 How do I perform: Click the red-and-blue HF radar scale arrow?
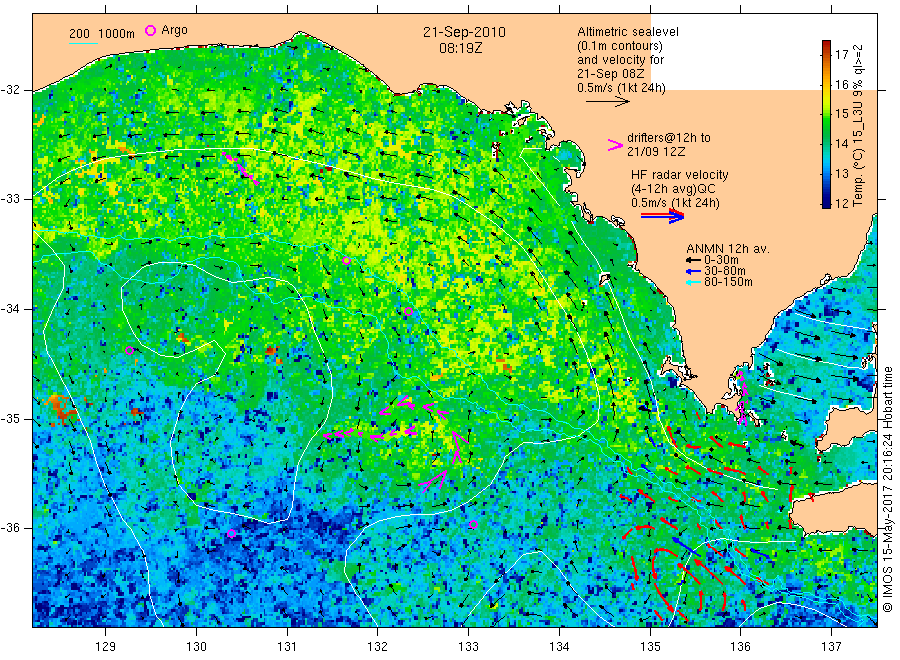point(662,216)
